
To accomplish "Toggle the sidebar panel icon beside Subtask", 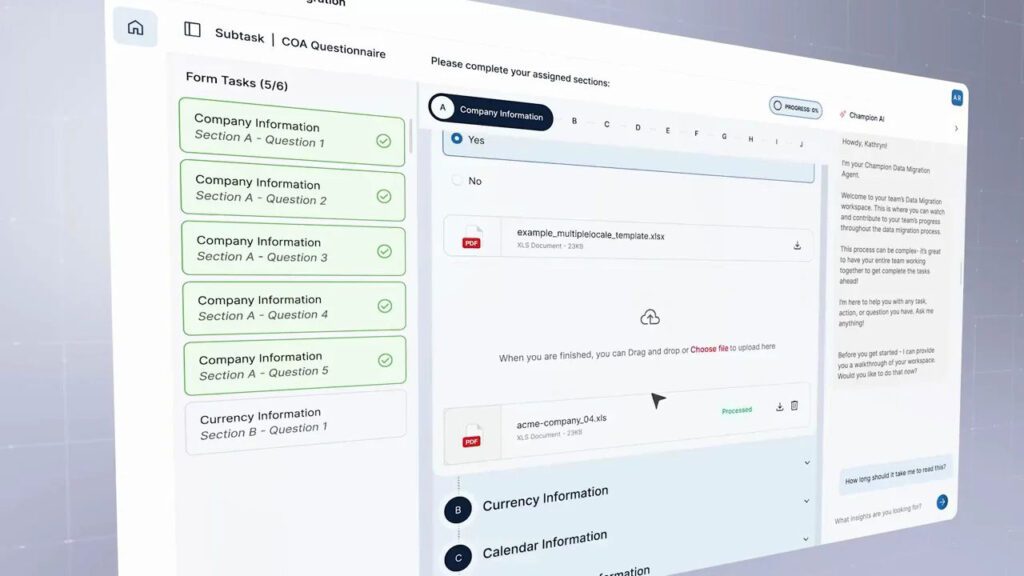I will (x=192, y=30).
